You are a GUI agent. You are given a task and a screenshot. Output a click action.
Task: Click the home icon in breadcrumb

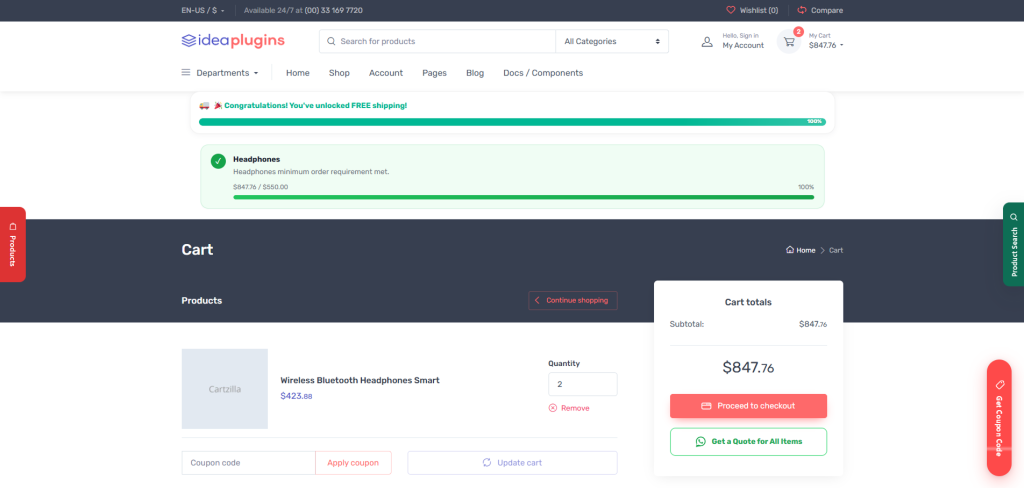790,250
